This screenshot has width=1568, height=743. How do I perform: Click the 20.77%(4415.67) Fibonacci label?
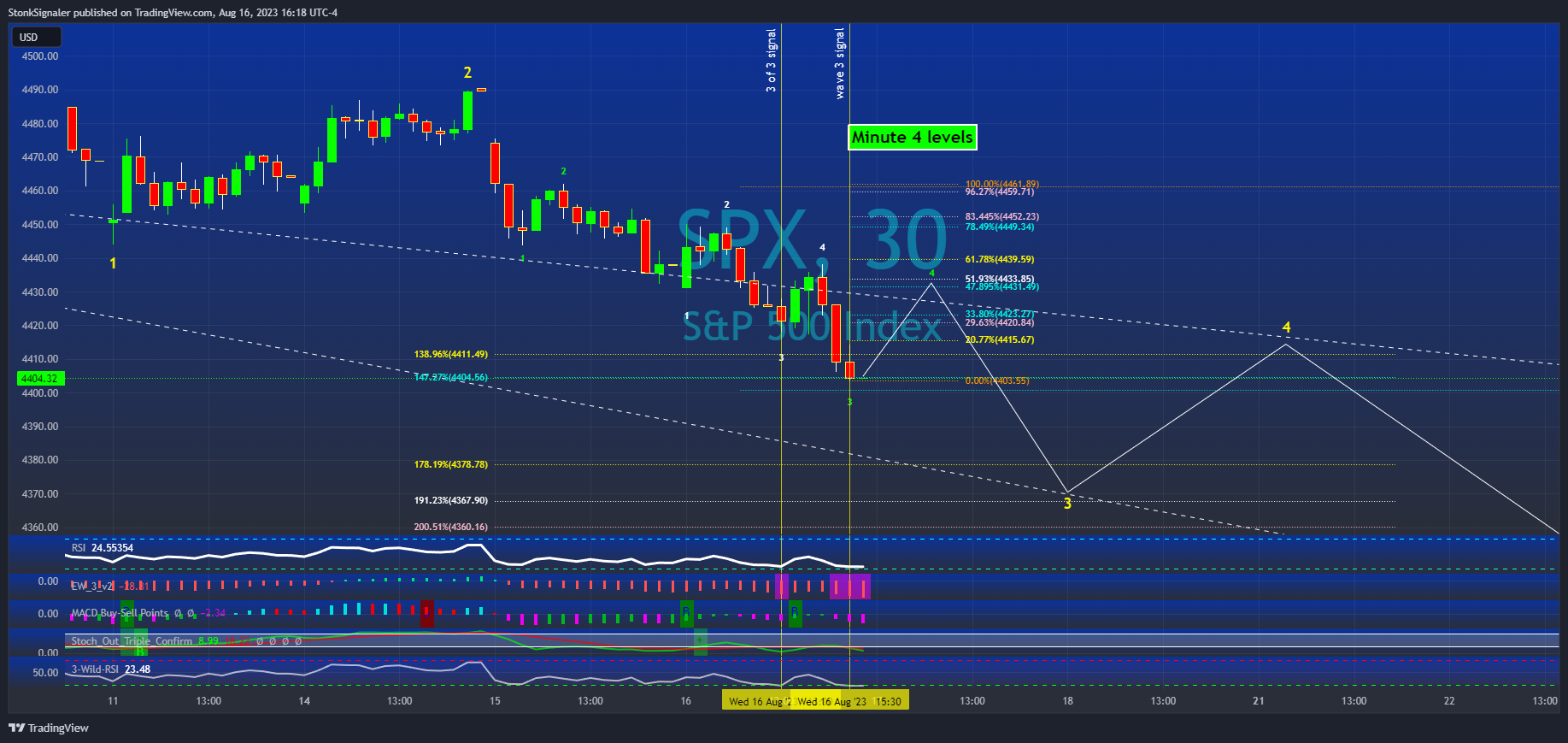(1000, 339)
